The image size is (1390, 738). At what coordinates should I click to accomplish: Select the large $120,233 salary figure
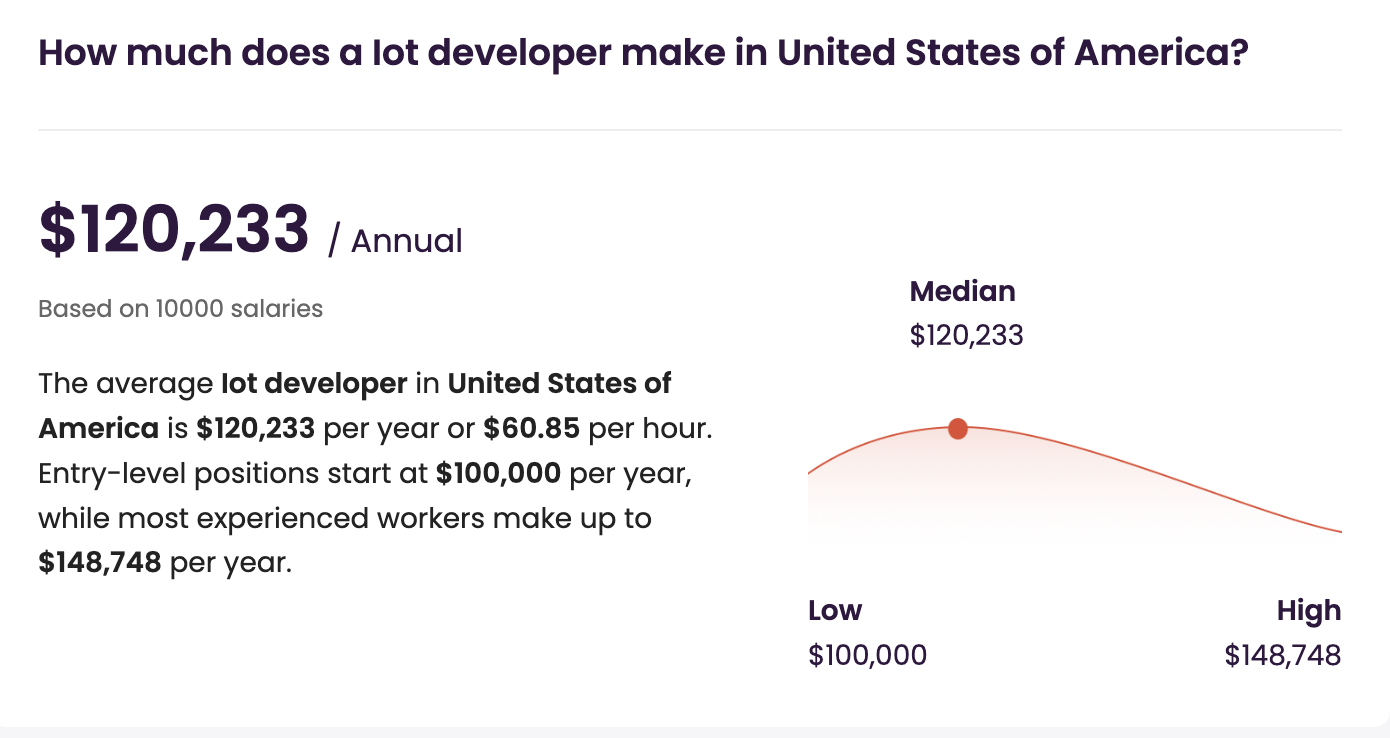pos(174,230)
